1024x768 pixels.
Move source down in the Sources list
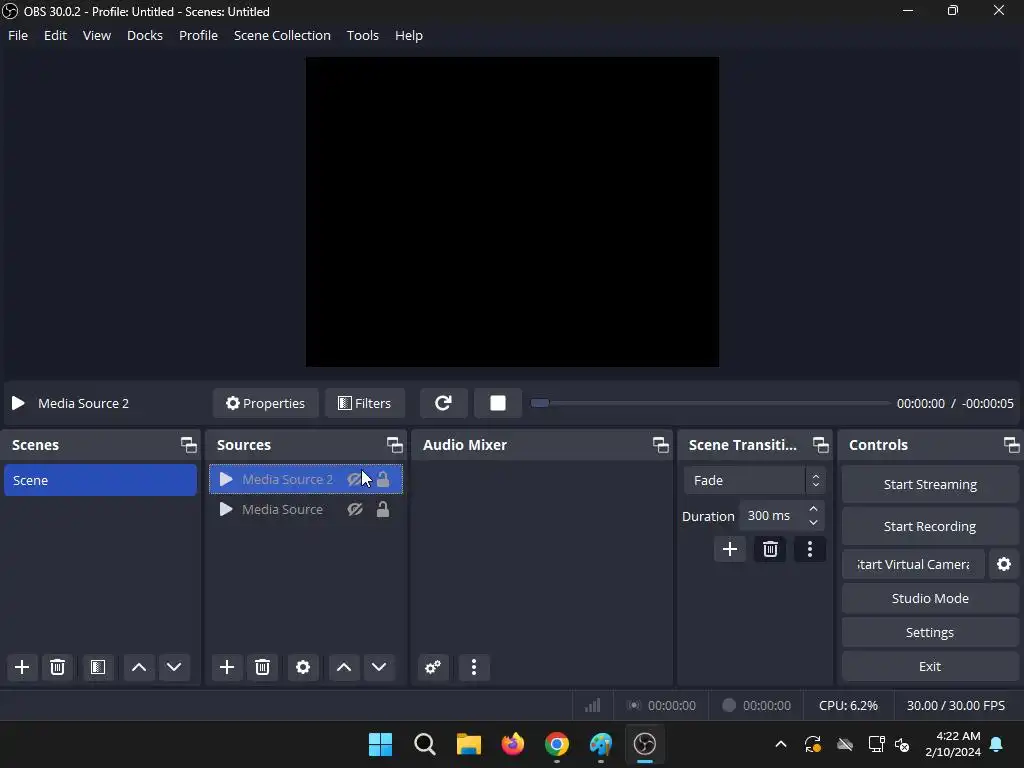pos(379,667)
